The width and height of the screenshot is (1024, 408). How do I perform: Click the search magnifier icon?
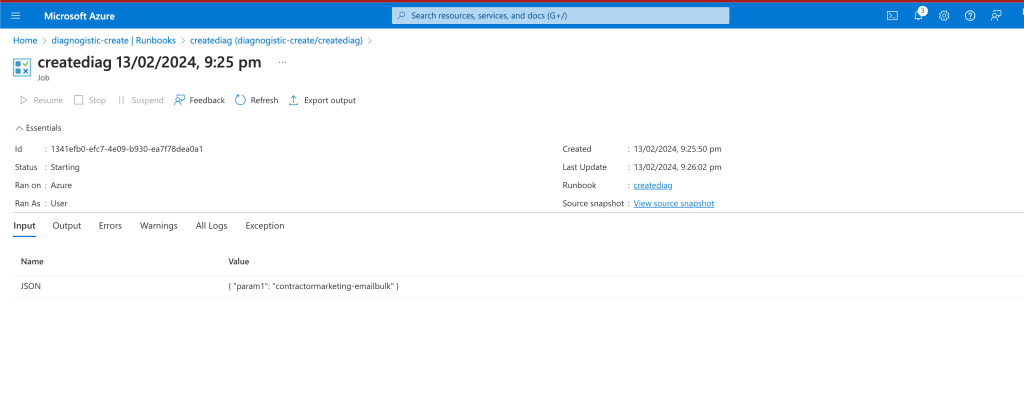click(x=402, y=16)
